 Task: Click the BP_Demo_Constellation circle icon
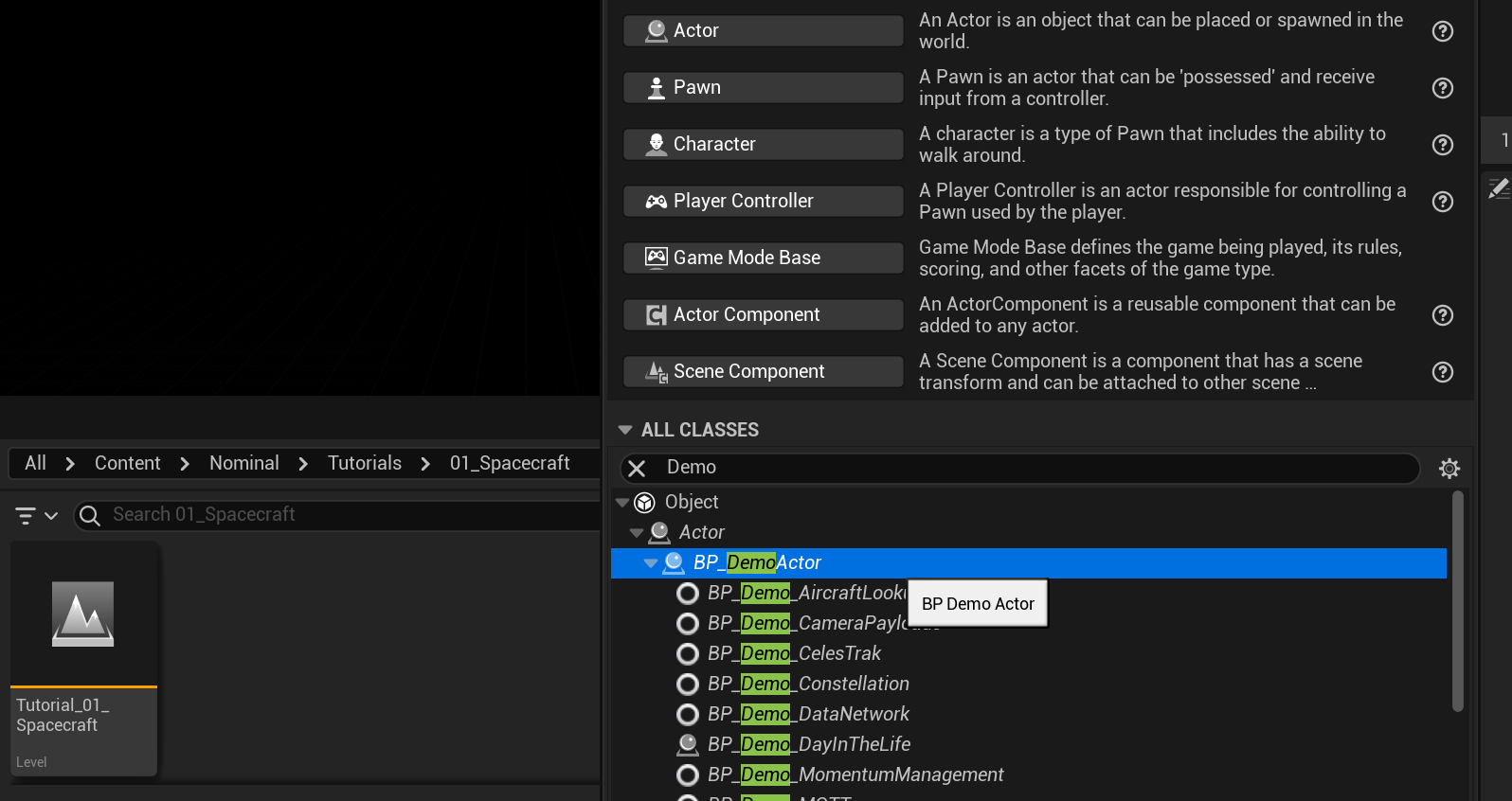click(688, 685)
